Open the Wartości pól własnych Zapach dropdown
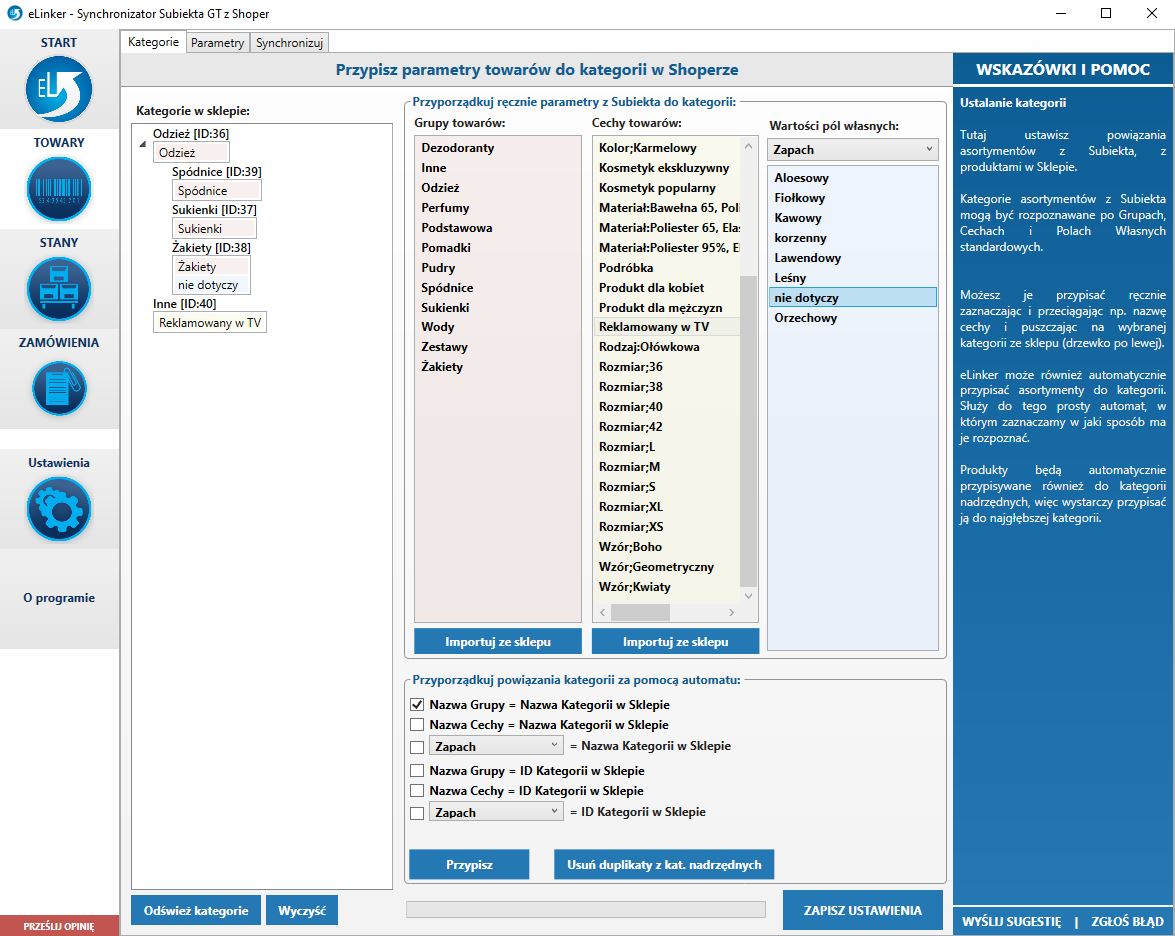The height and width of the screenshot is (936, 1175). coord(852,150)
